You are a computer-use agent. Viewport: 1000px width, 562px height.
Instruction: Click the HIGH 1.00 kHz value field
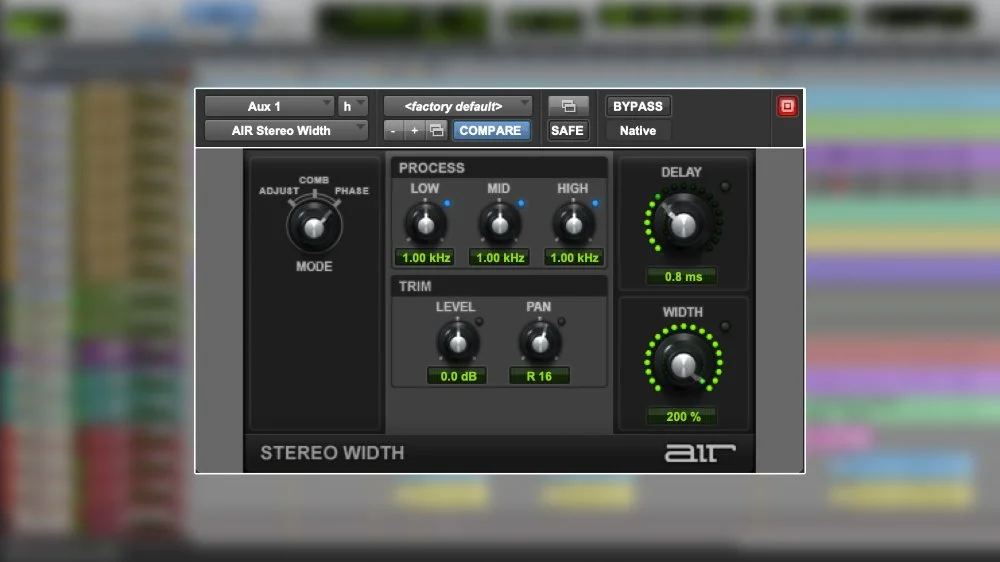(x=574, y=258)
